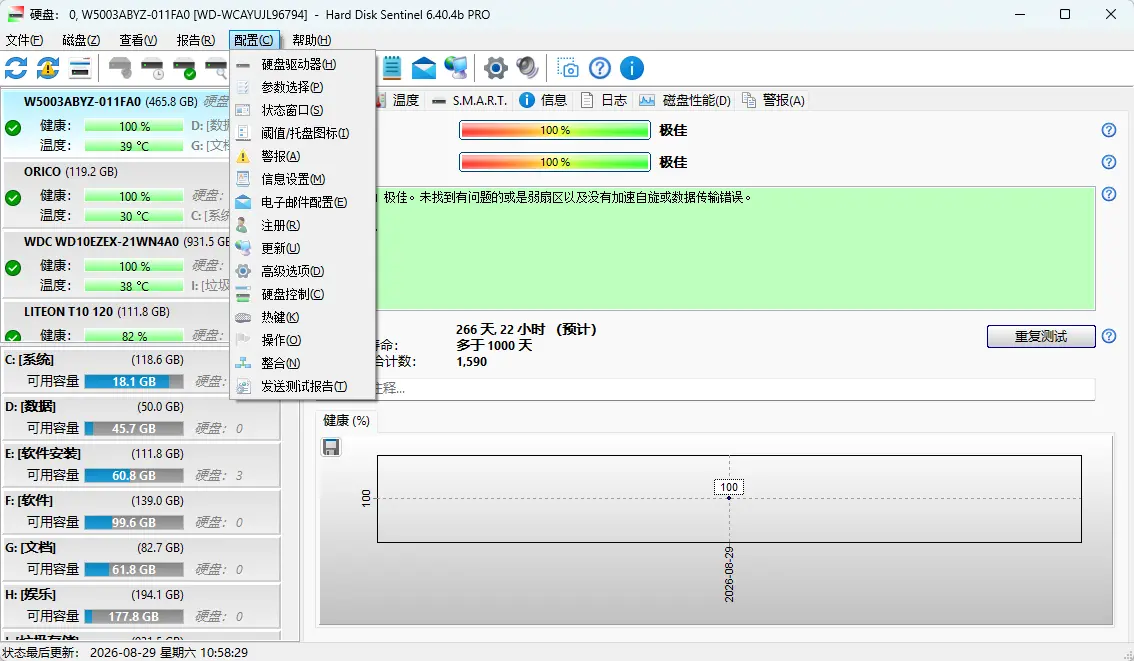
Task: Click the green check icon of W5003ABYZ disk
Action: (x=13, y=128)
